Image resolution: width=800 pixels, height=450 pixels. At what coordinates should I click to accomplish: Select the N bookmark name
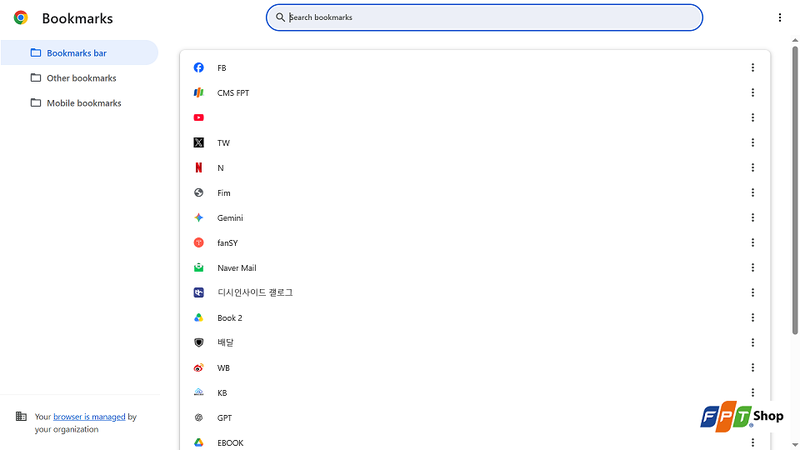(x=220, y=168)
